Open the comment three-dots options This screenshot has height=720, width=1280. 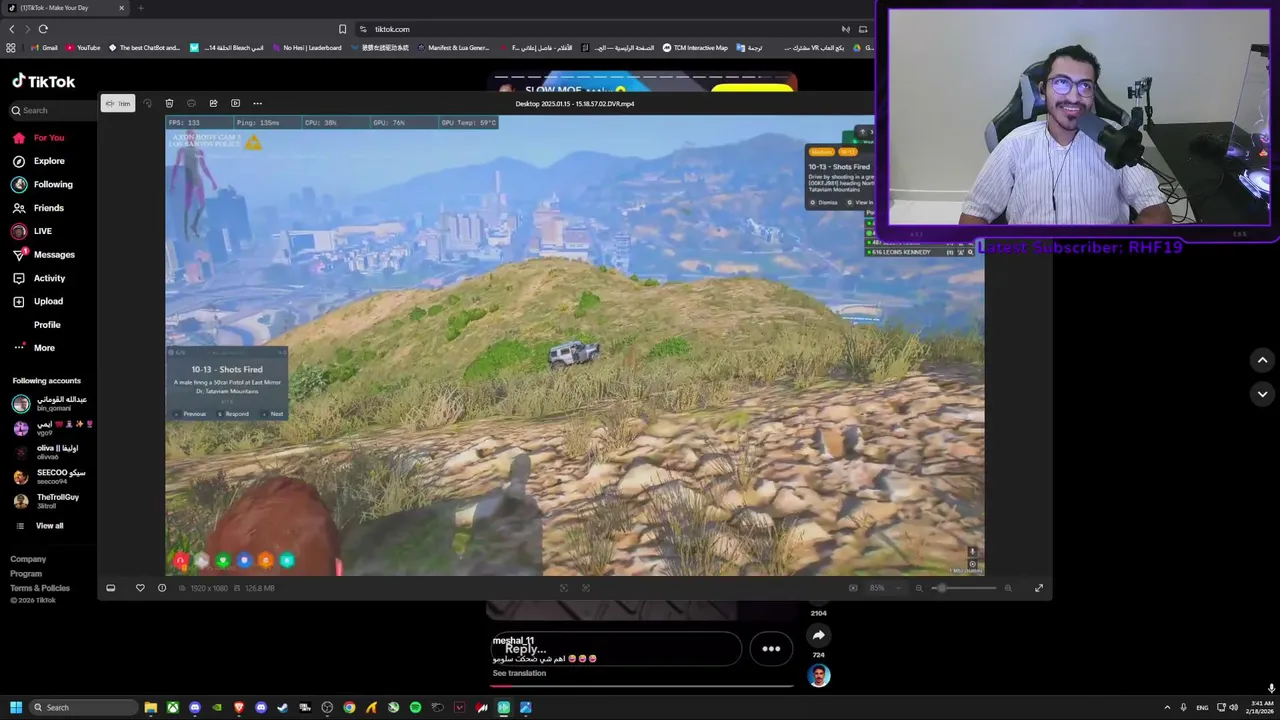coord(771,649)
